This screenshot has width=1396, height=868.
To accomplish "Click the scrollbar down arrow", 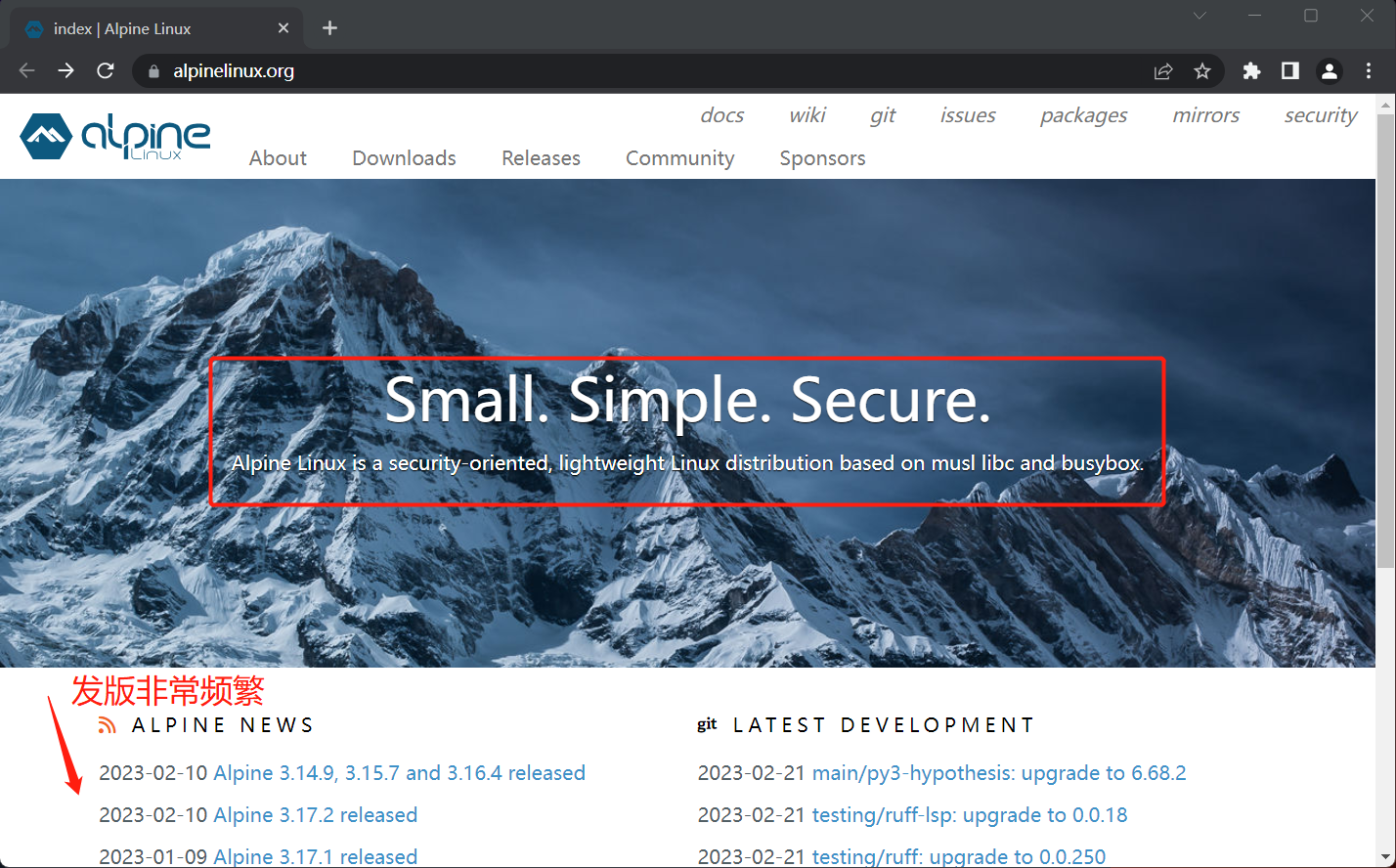I will (x=1386, y=857).
